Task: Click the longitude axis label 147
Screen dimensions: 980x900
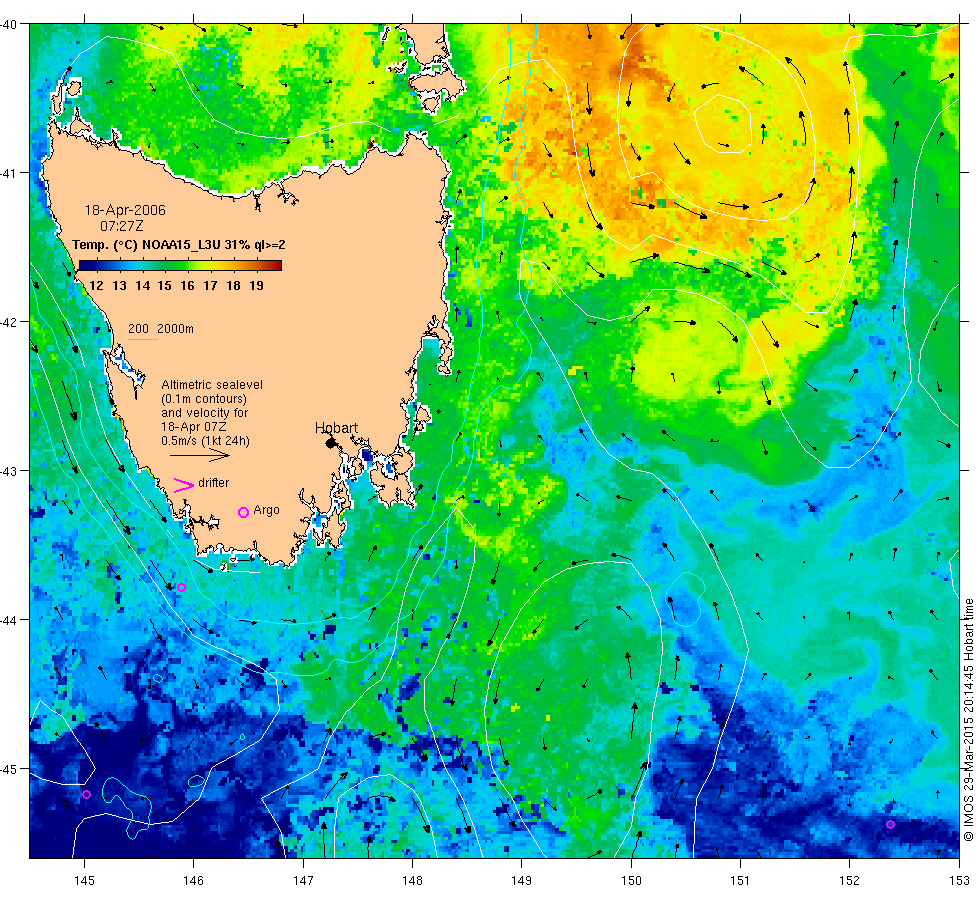Action: (303, 881)
